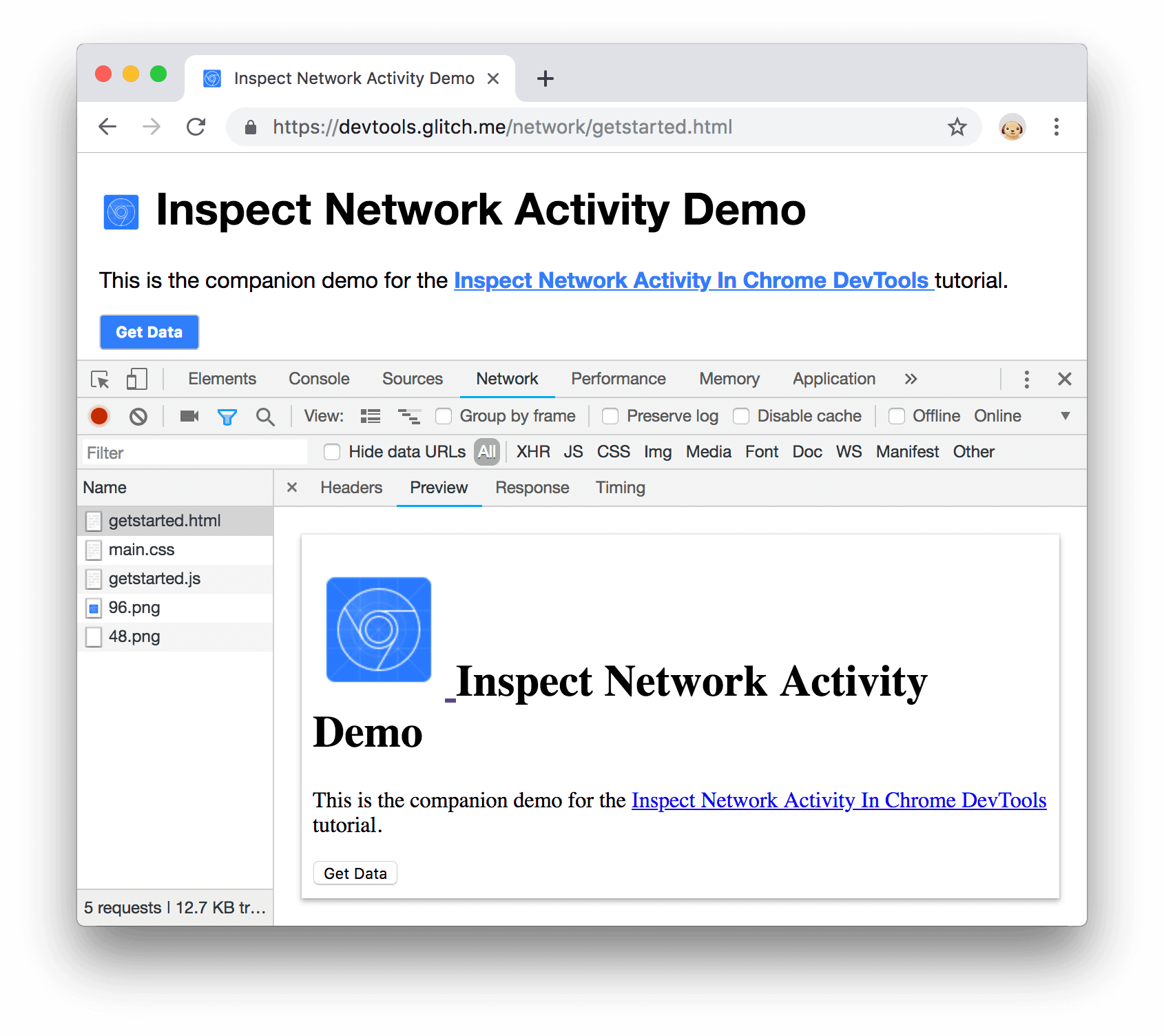Click the blue DevTools logo on the page
The height and width of the screenshot is (1036, 1164).
coord(121,211)
